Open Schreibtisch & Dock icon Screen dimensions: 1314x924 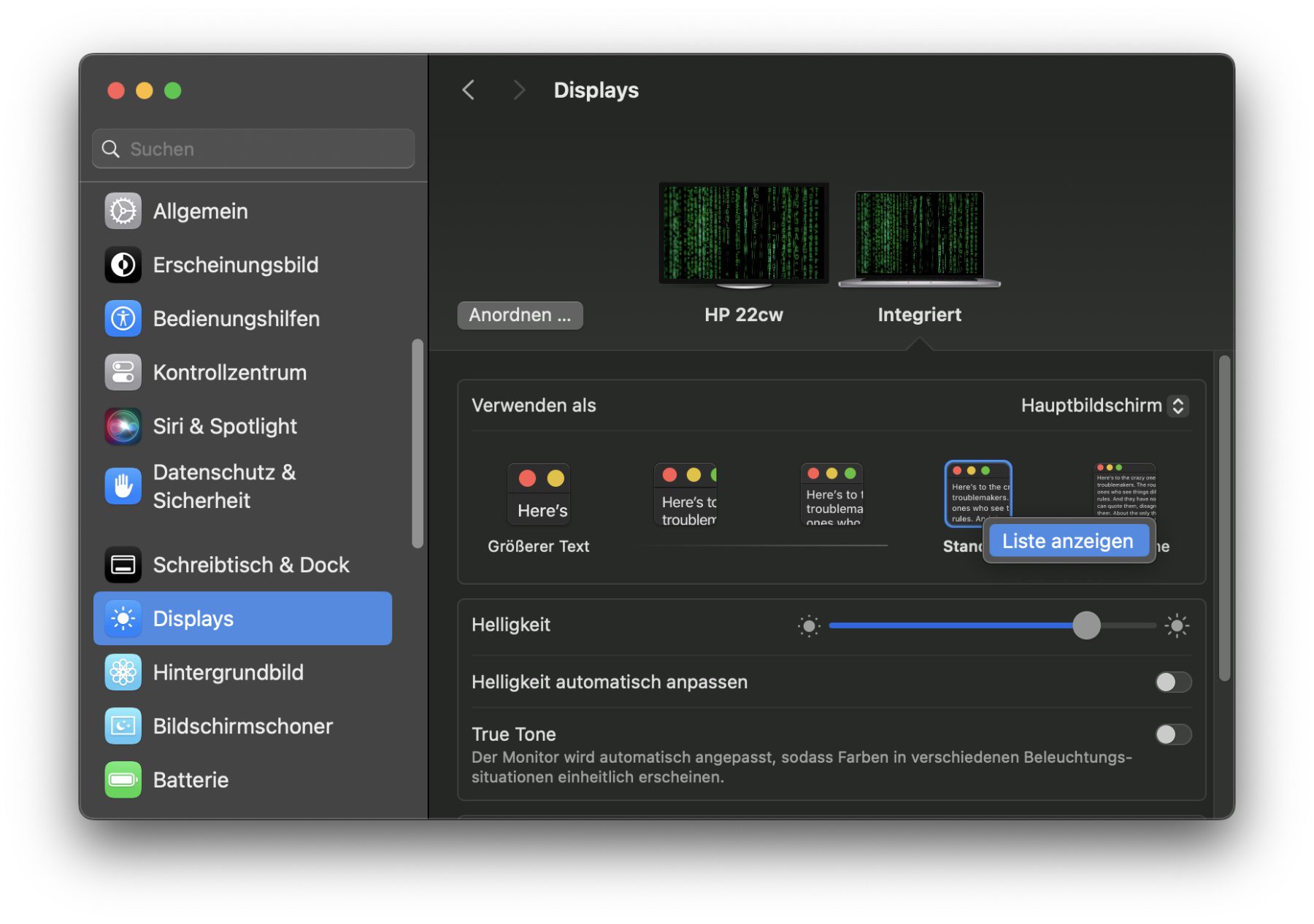(x=123, y=565)
